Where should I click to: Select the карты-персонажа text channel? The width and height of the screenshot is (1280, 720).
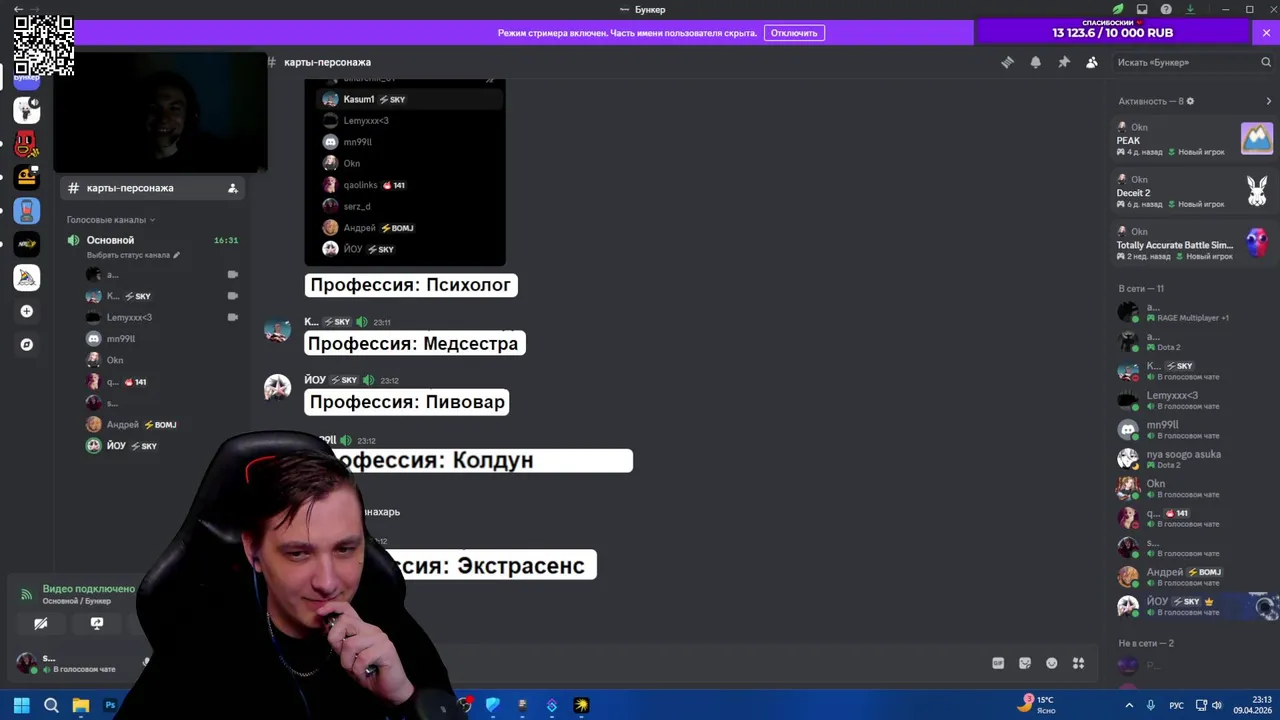(x=152, y=188)
